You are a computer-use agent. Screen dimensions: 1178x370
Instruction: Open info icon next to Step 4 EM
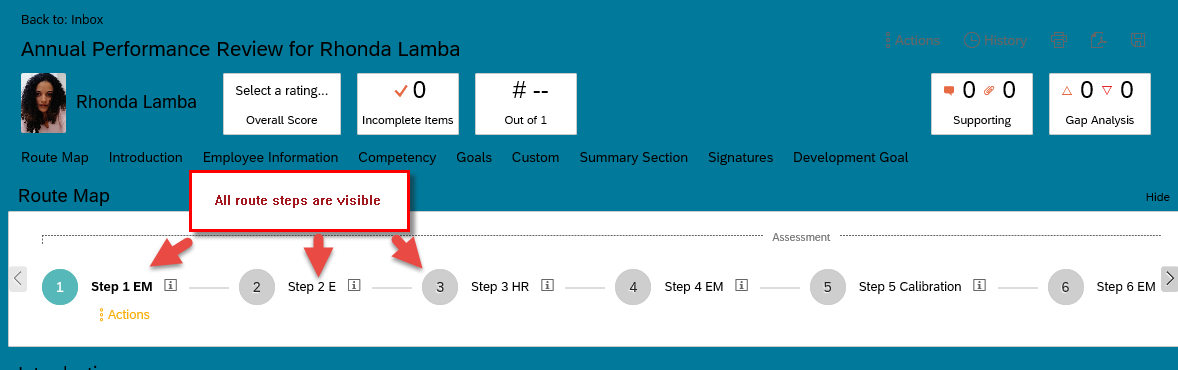point(742,286)
